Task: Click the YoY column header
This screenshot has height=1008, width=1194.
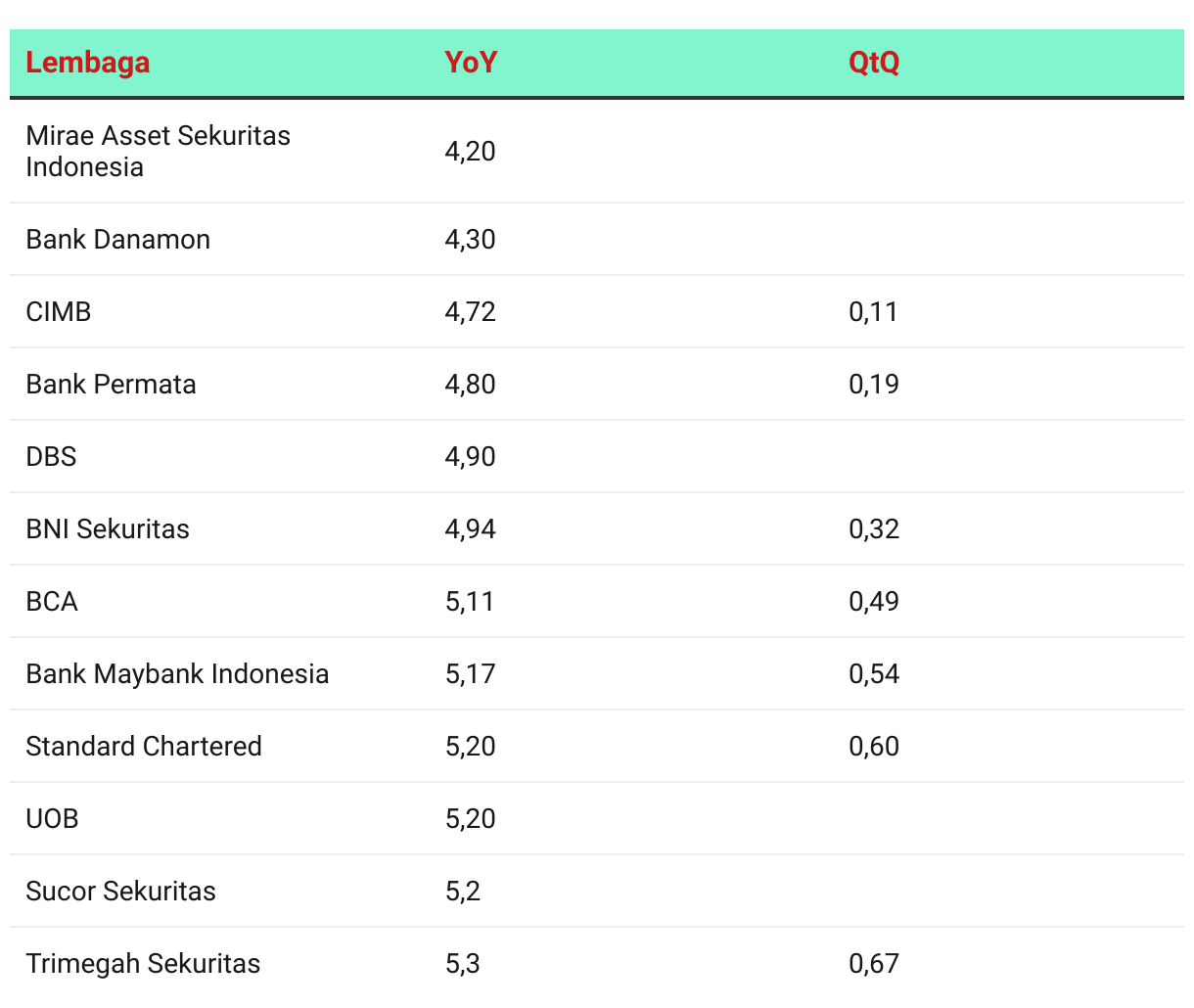Action: pos(471,63)
